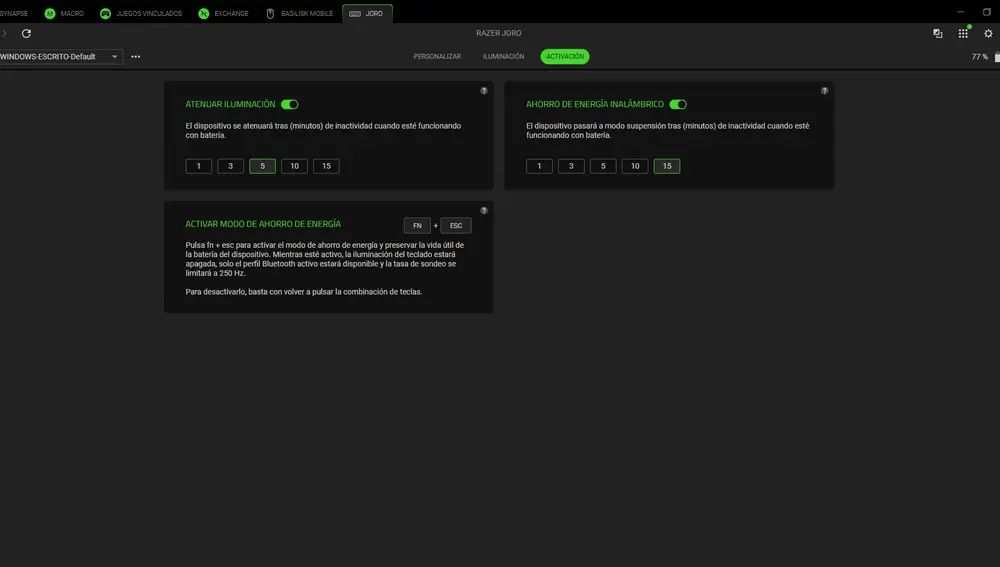The height and width of the screenshot is (567, 1000).
Task: Toggle Ahorro de Energía Inalámbrico switch
Action: tap(678, 104)
